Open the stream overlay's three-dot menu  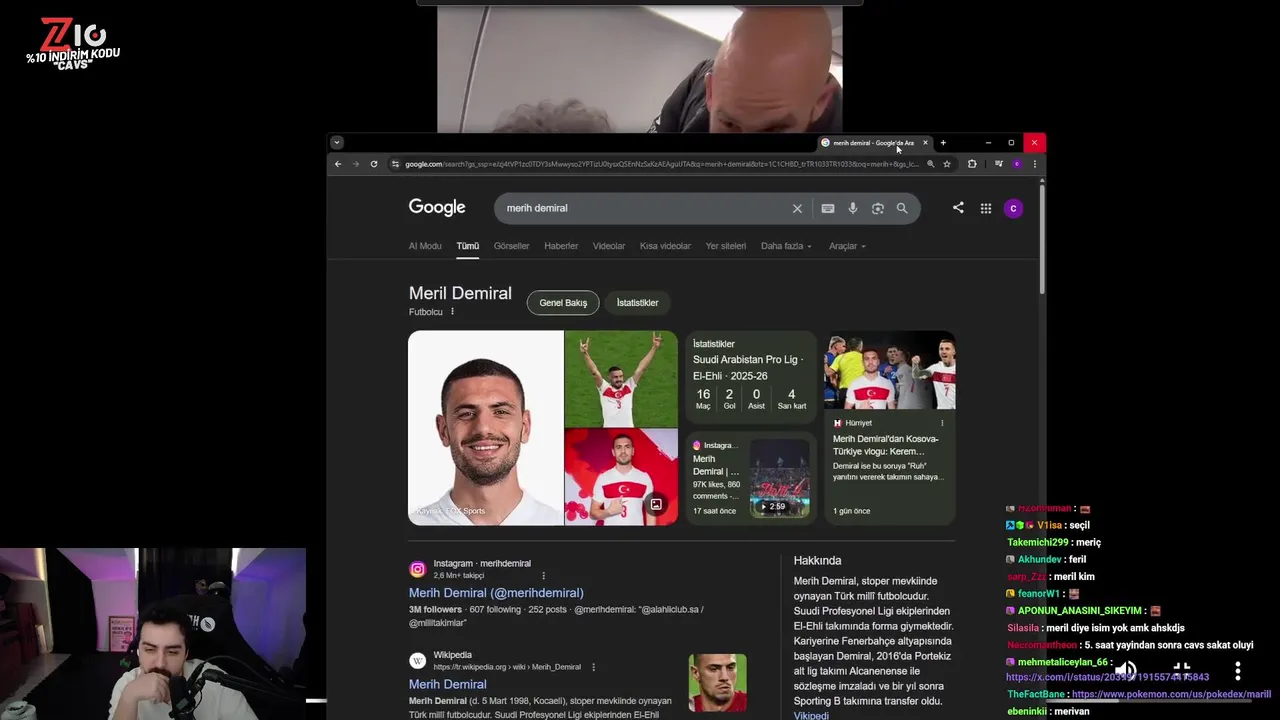pos(1237,670)
